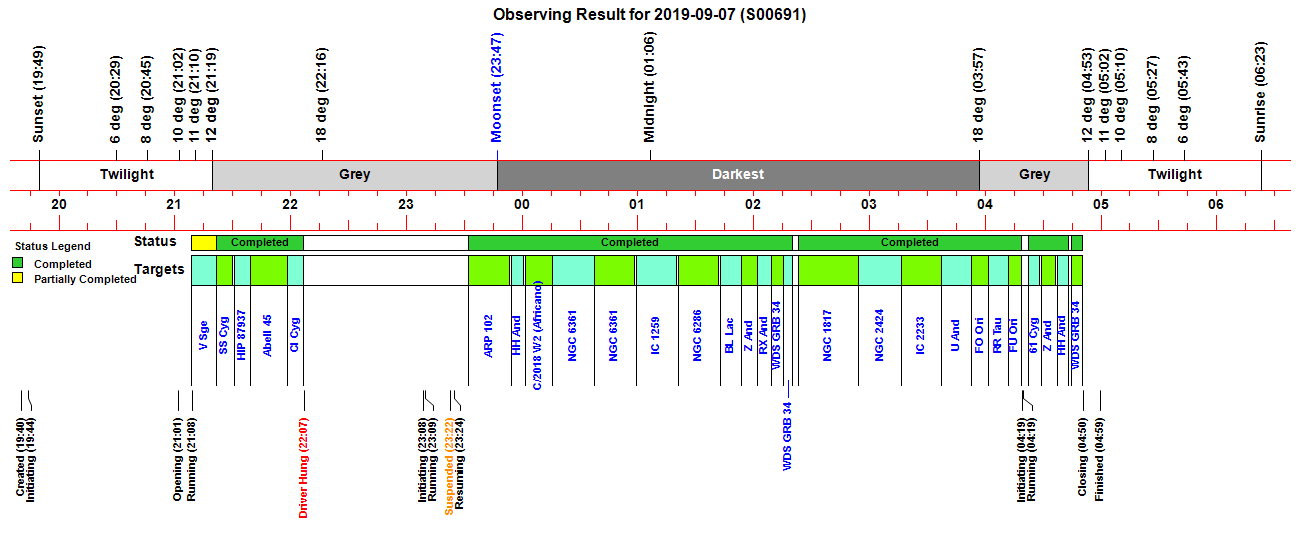The image size is (1300, 543).
Task: Select the blue Moonset (23:47) marker
Action: [497, 88]
